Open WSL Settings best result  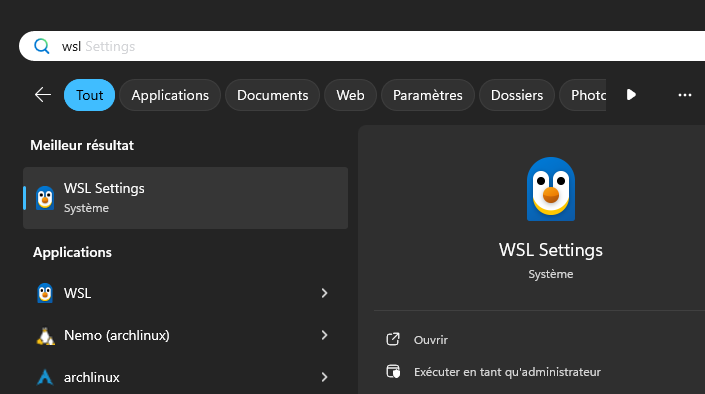point(185,198)
